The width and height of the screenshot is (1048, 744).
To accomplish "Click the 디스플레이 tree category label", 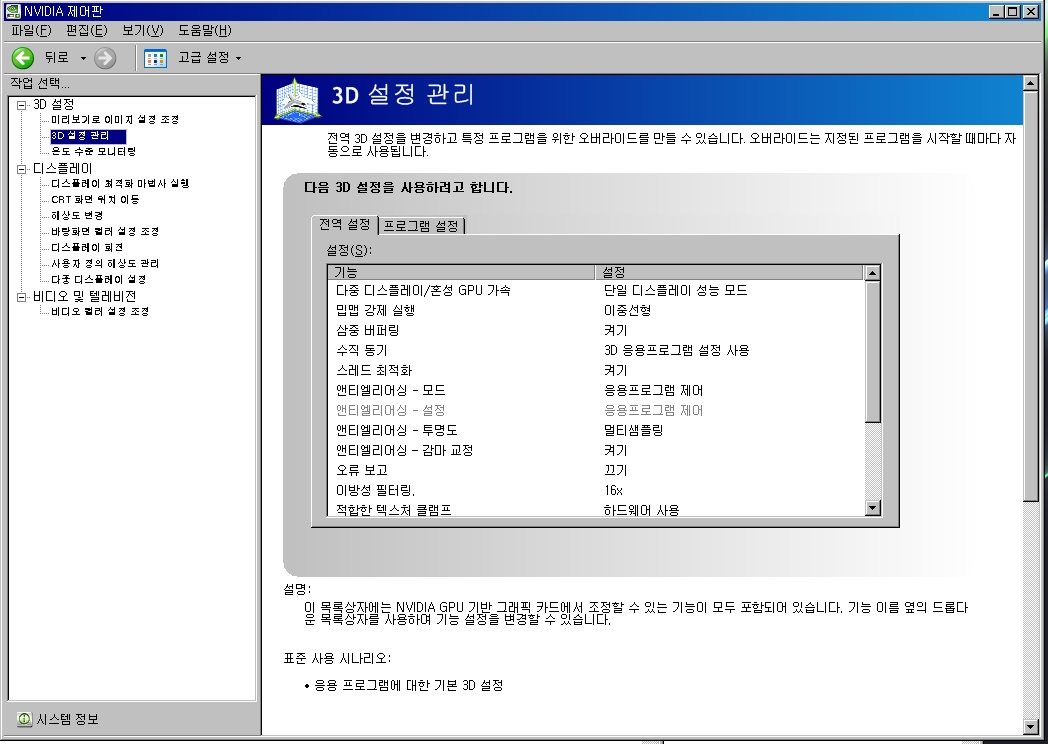I will 63,168.
